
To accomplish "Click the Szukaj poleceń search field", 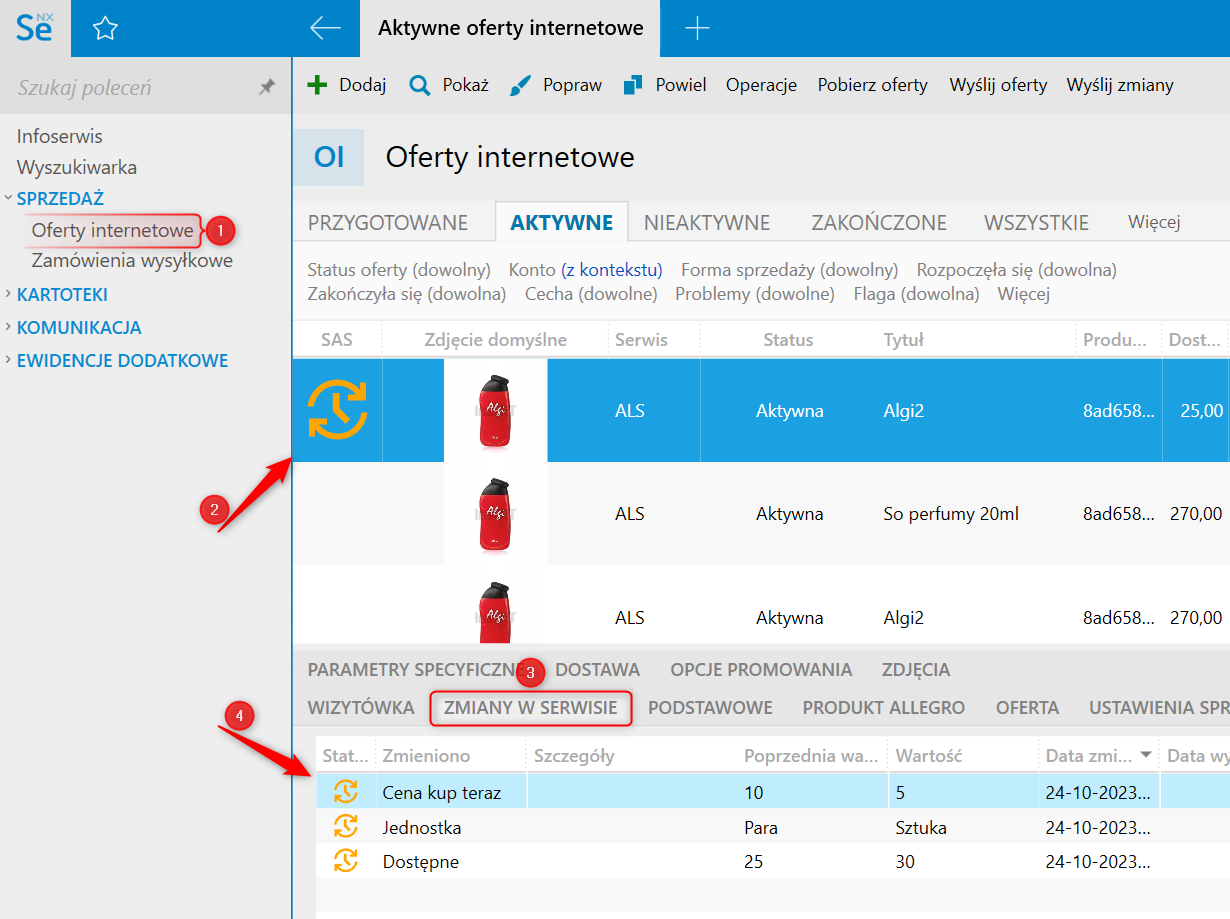I will pos(130,88).
